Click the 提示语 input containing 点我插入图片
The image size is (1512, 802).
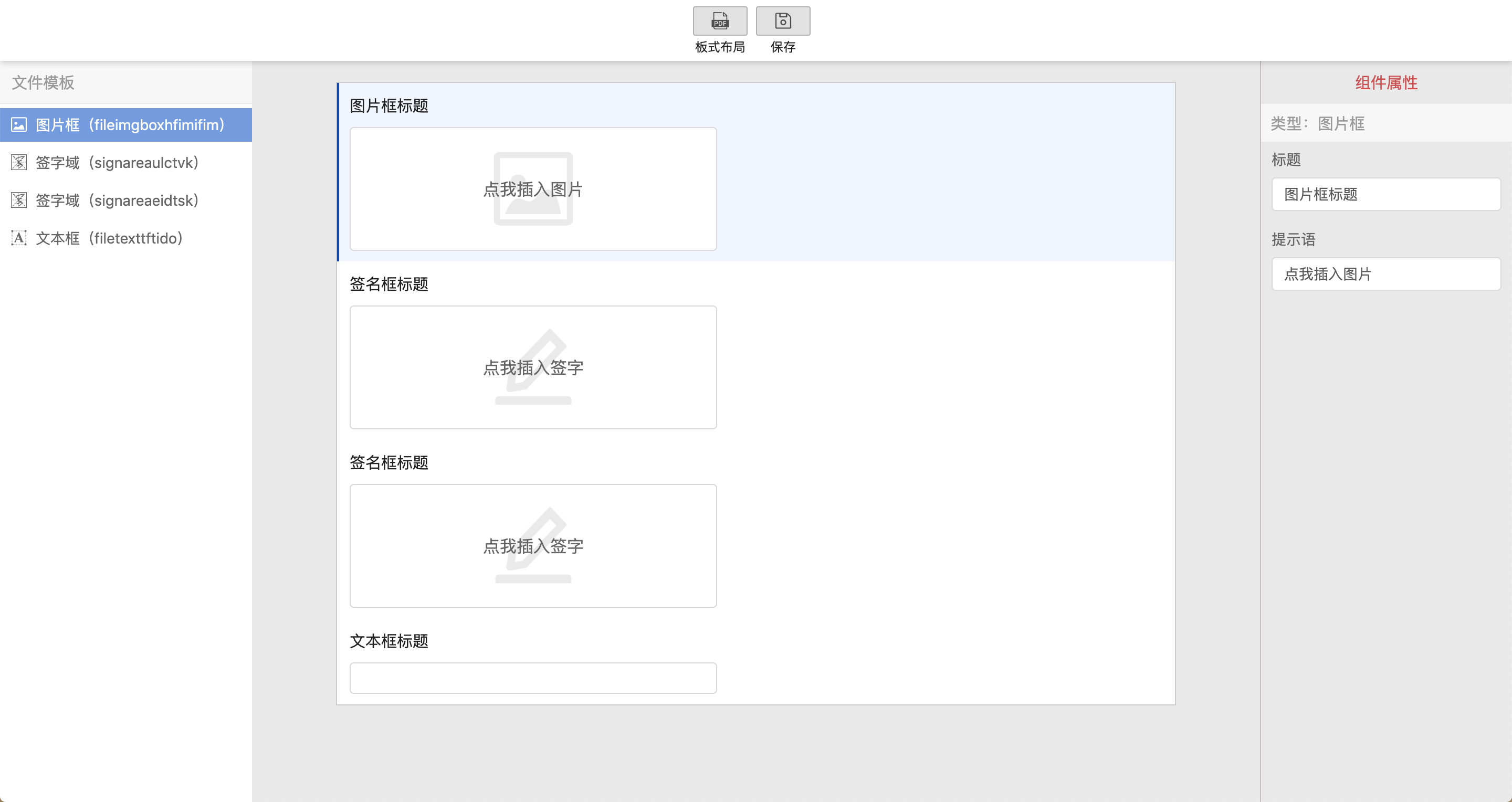[x=1386, y=274]
